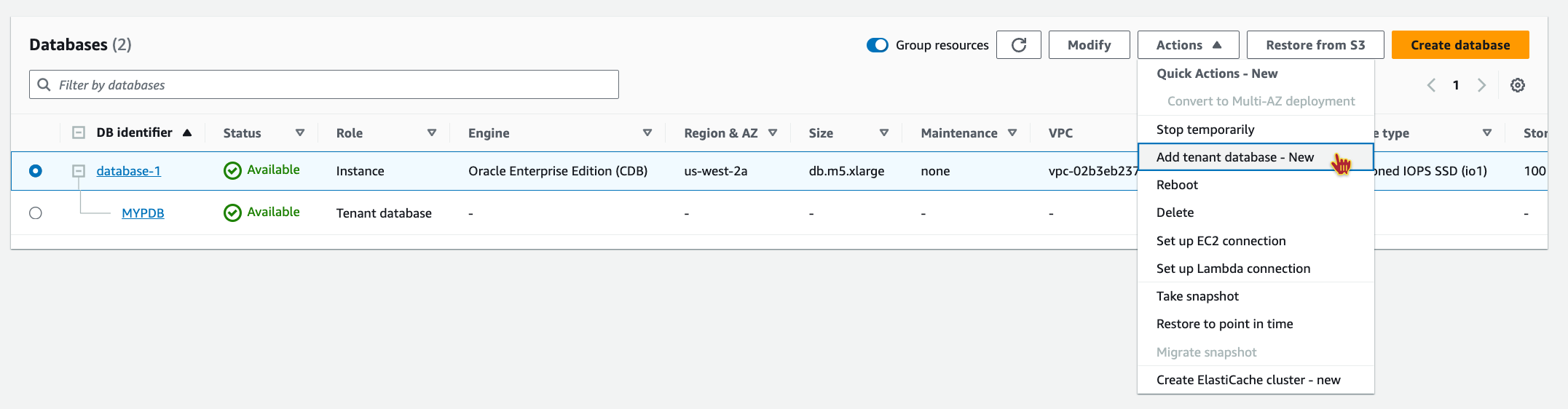Choose Add tenant database from menu
The height and width of the screenshot is (409, 1568).
point(1234,157)
